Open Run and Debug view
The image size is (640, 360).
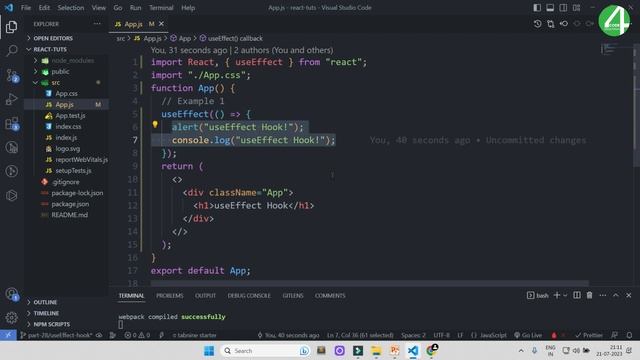click(x=11, y=99)
